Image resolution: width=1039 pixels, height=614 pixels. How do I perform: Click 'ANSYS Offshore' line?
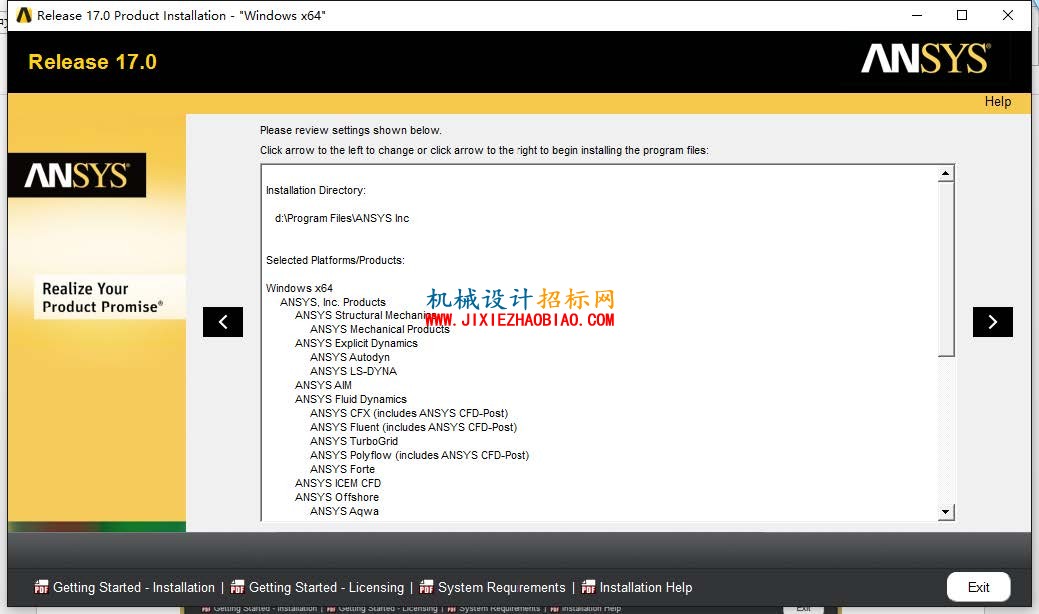337,497
